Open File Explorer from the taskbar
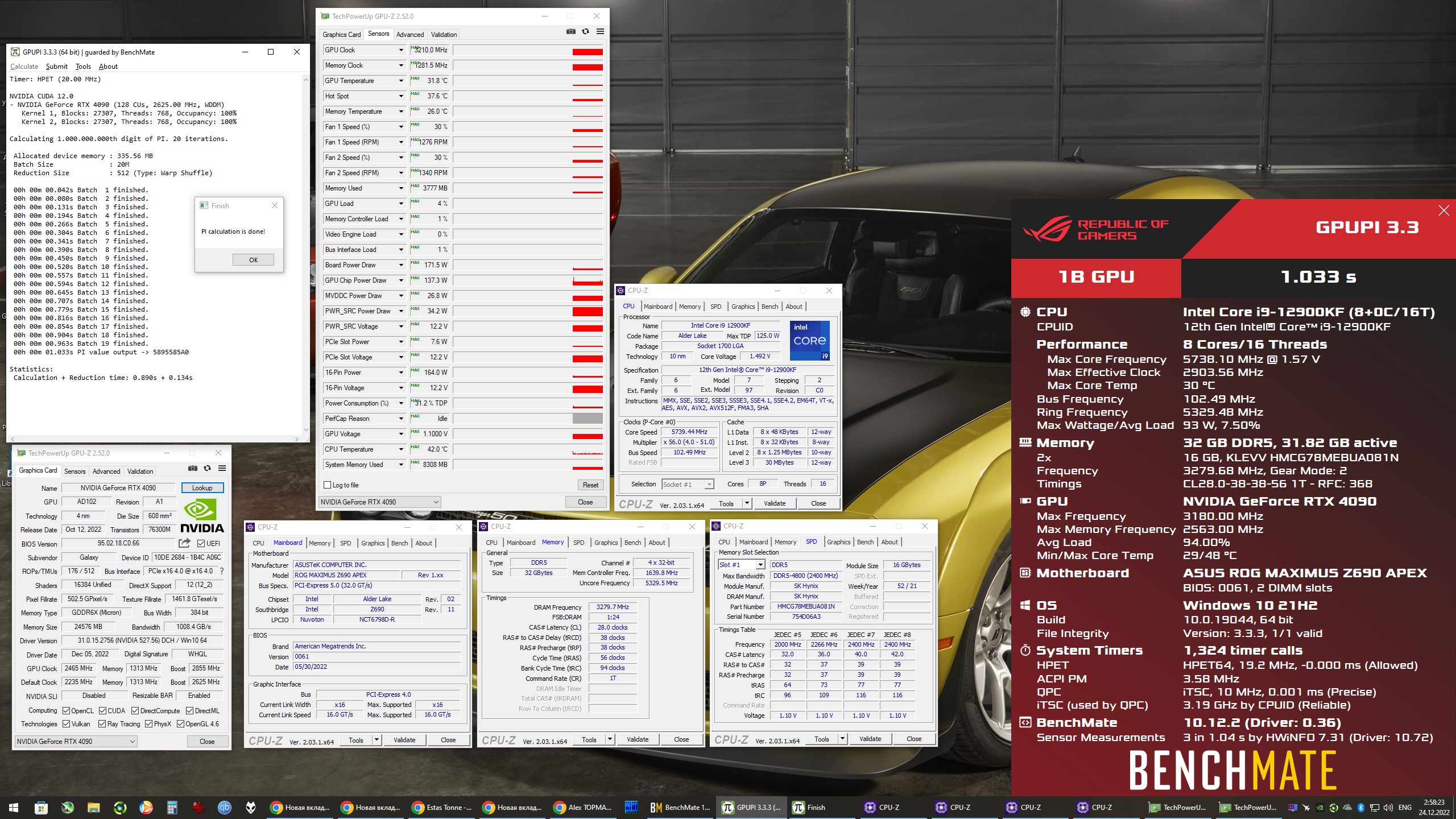Image resolution: width=1456 pixels, height=819 pixels. (93, 808)
